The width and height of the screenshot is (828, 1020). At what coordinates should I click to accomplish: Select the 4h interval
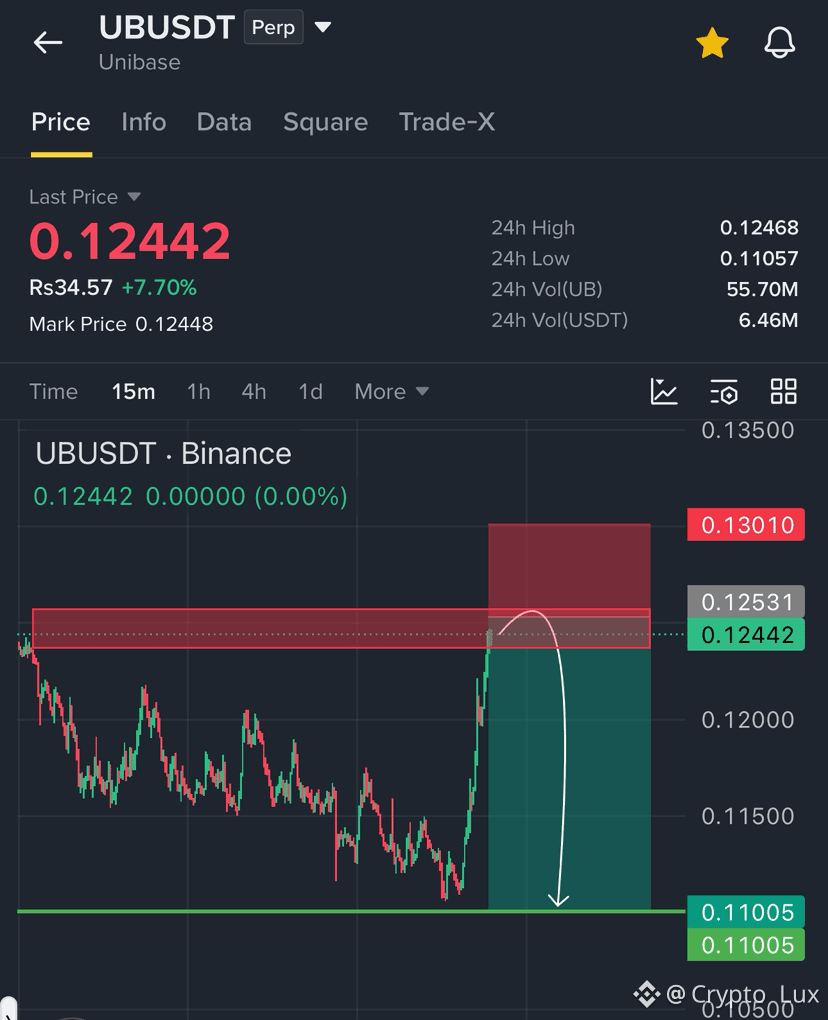254,392
